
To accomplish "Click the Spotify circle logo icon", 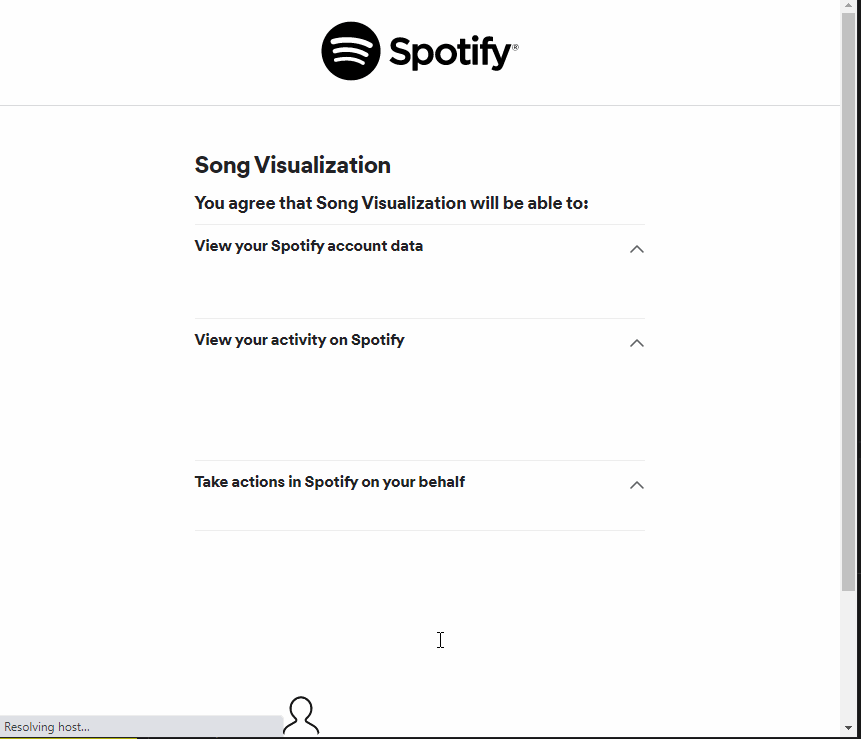I will 351,51.
